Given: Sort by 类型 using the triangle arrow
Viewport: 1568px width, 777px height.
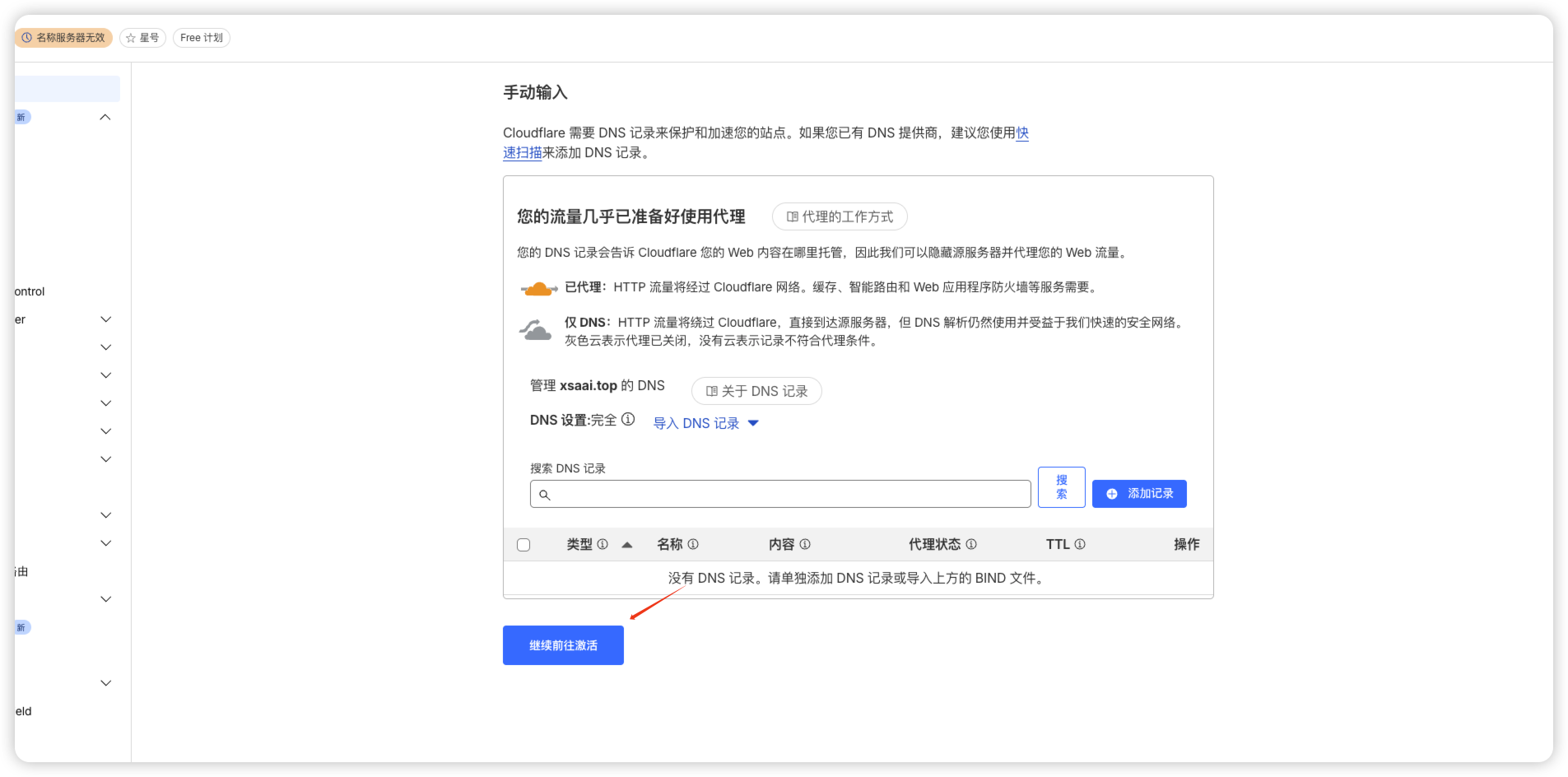Looking at the screenshot, I should pyautogui.click(x=627, y=545).
